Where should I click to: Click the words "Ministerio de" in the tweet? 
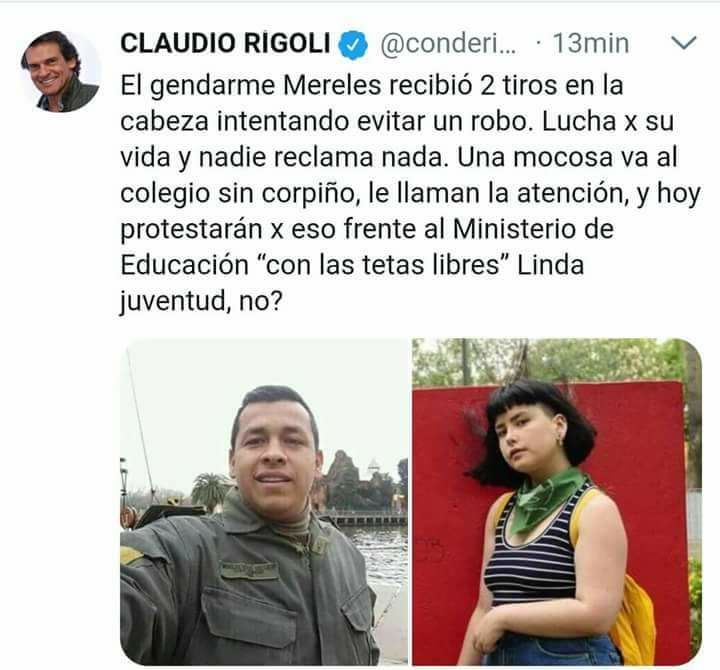[533, 229]
